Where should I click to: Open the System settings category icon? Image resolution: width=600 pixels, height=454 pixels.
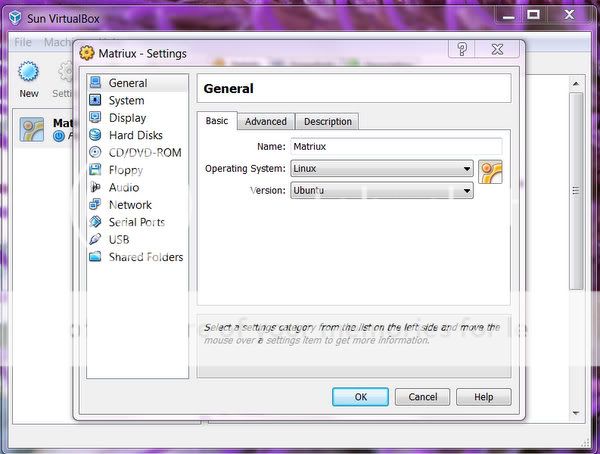(x=95, y=100)
